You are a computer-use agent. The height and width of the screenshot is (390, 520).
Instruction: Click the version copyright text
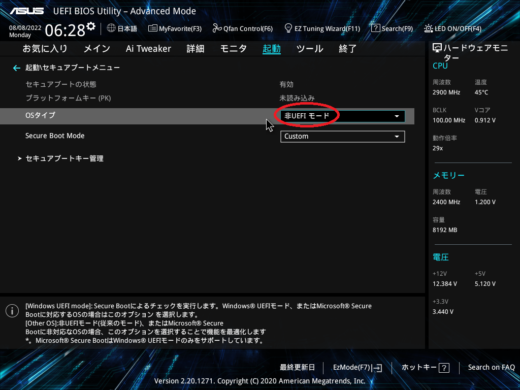[260, 381]
